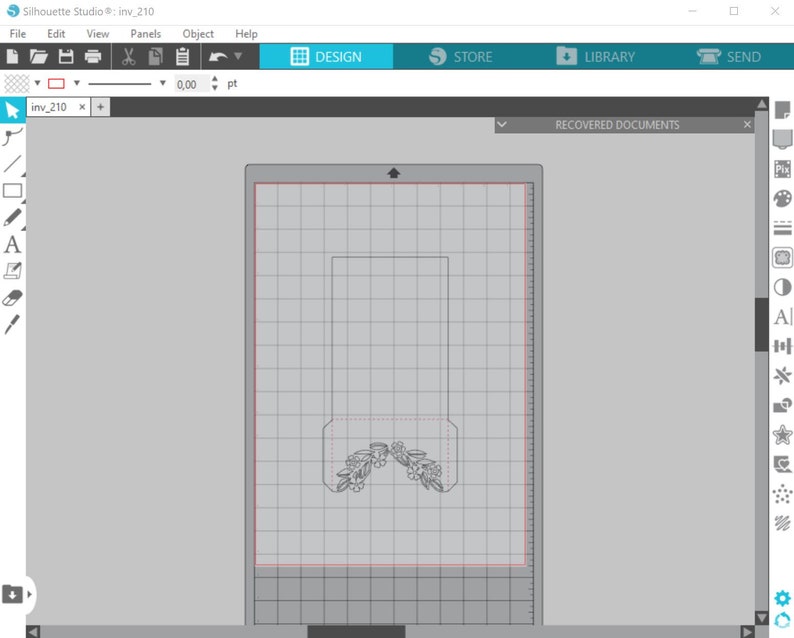Open the Text Style panel icon

point(782,317)
